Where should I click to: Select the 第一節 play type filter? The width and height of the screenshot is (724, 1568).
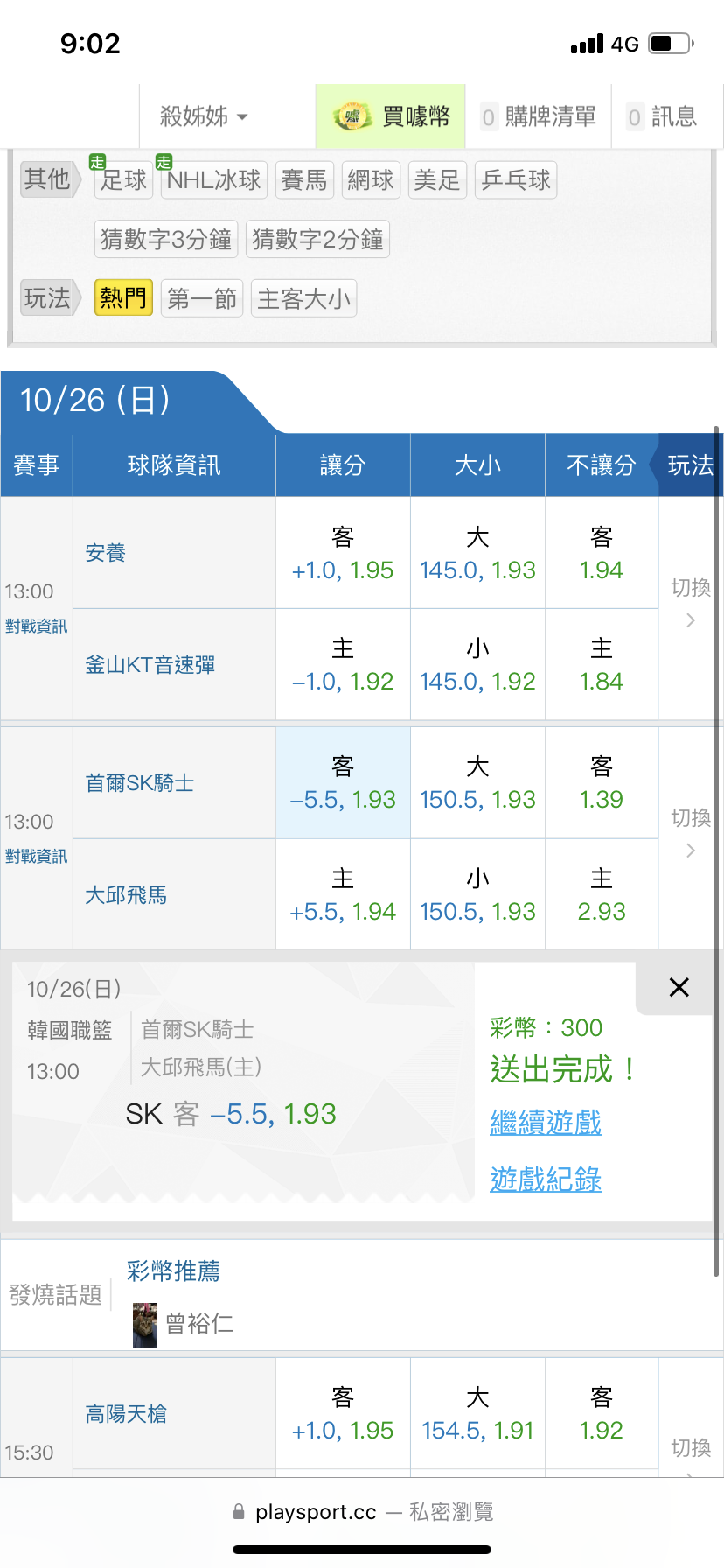pos(202,298)
